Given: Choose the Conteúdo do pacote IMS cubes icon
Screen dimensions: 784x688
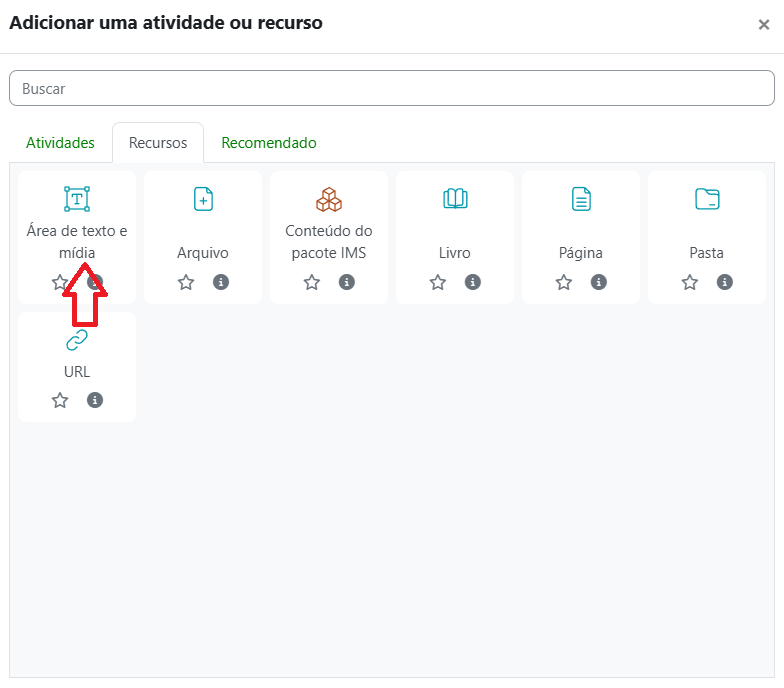Looking at the screenshot, I should pyautogui.click(x=329, y=199).
